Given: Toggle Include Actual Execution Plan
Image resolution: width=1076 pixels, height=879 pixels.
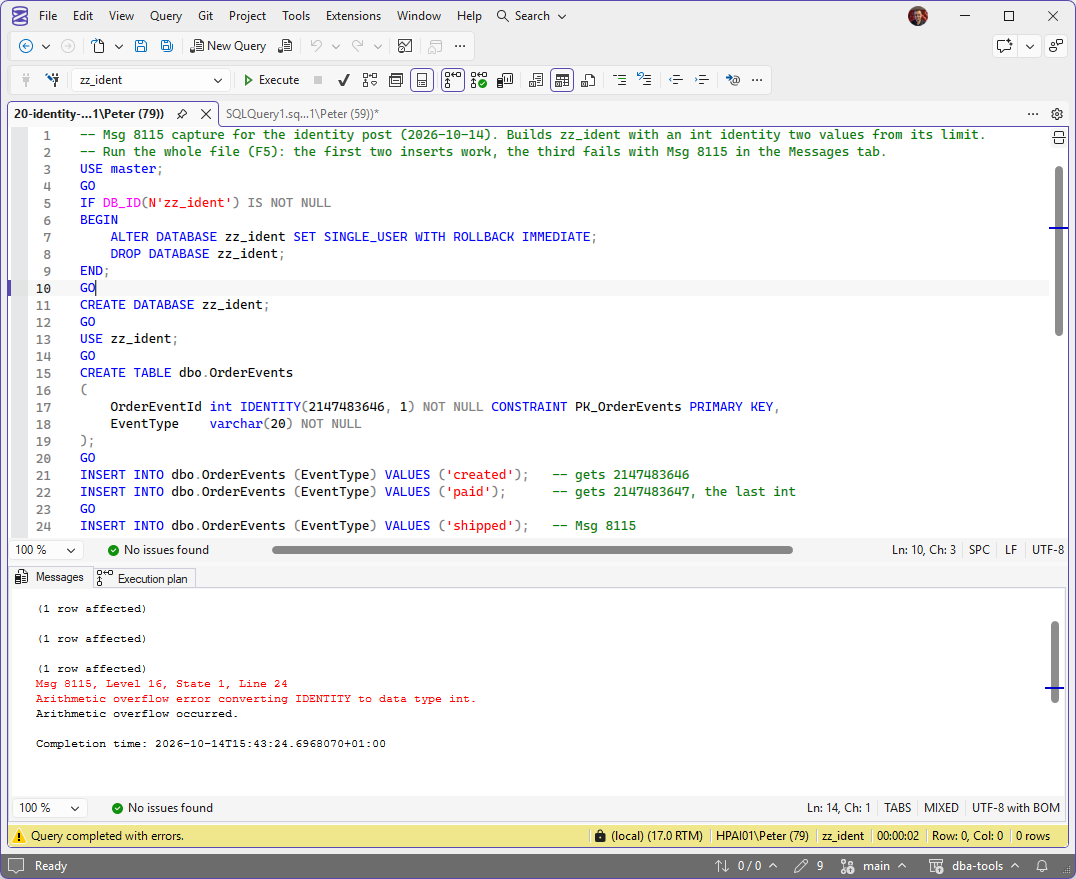Looking at the screenshot, I should 452,80.
